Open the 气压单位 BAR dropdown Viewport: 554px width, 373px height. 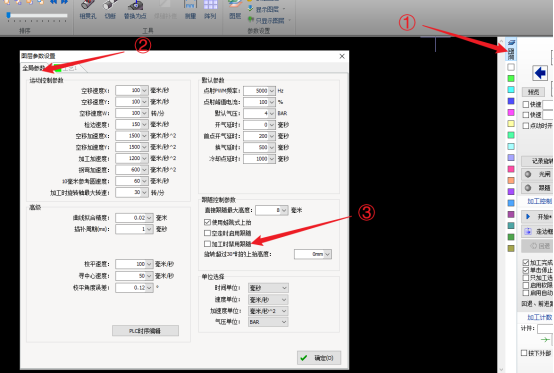[x=268, y=322]
